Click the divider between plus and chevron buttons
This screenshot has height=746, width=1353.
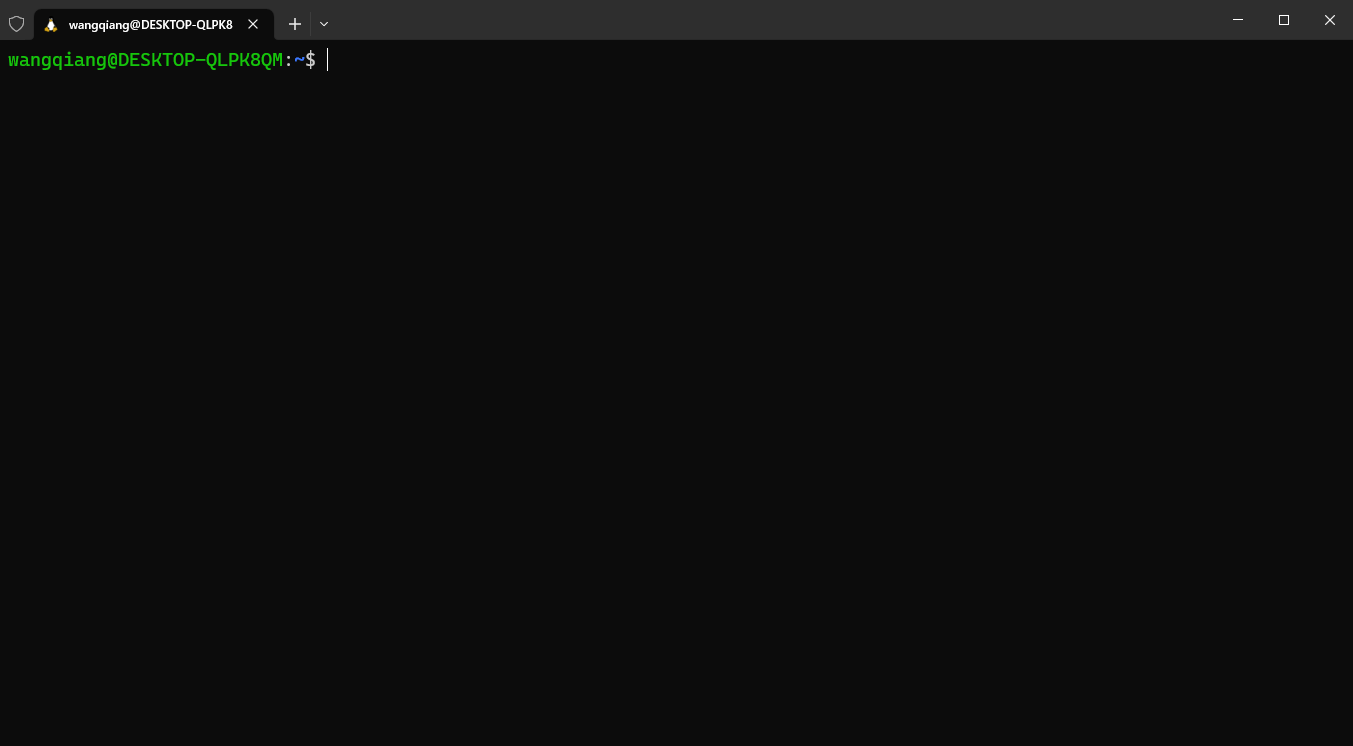[310, 24]
